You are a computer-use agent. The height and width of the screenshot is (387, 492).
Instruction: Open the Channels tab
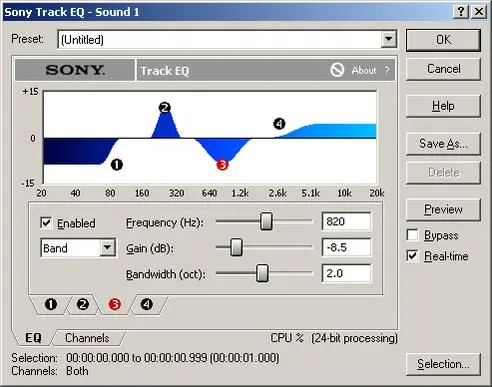tap(87, 338)
